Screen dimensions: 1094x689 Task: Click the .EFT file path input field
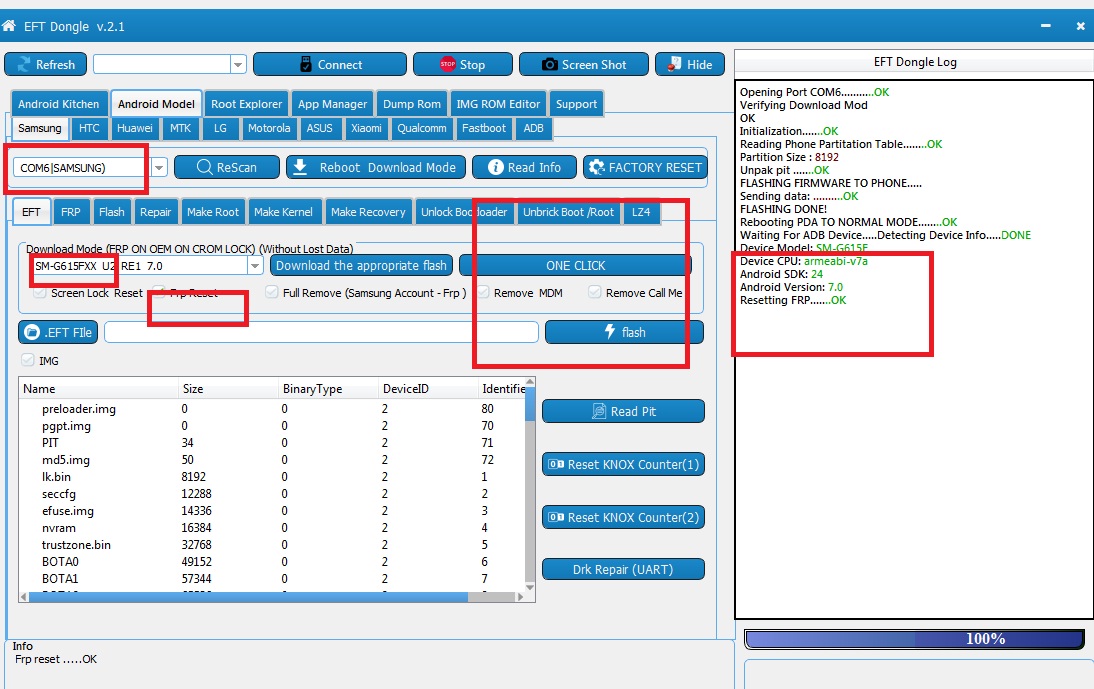click(x=322, y=333)
